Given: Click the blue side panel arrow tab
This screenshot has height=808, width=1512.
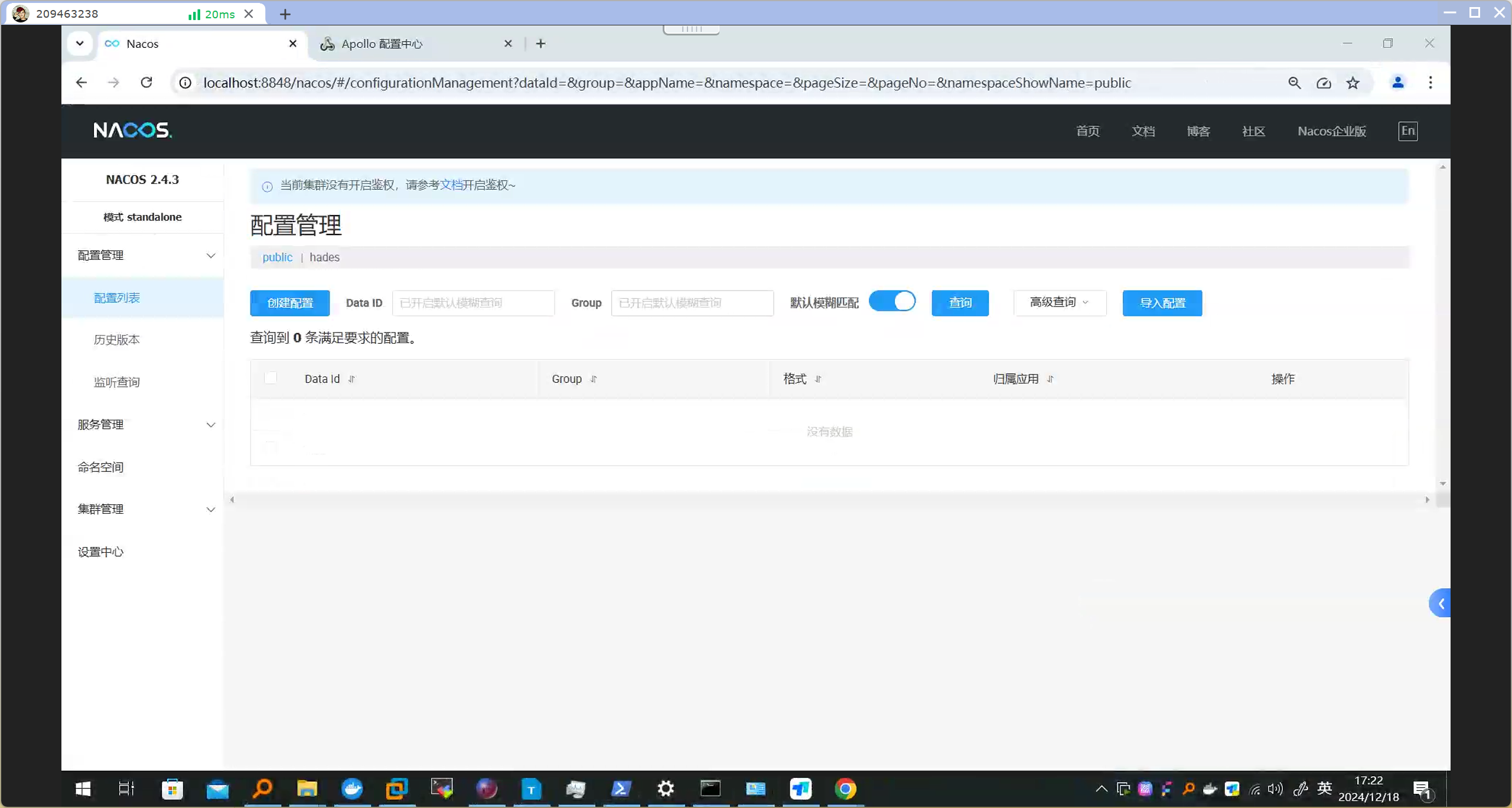Looking at the screenshot, I should [1441, 604].
